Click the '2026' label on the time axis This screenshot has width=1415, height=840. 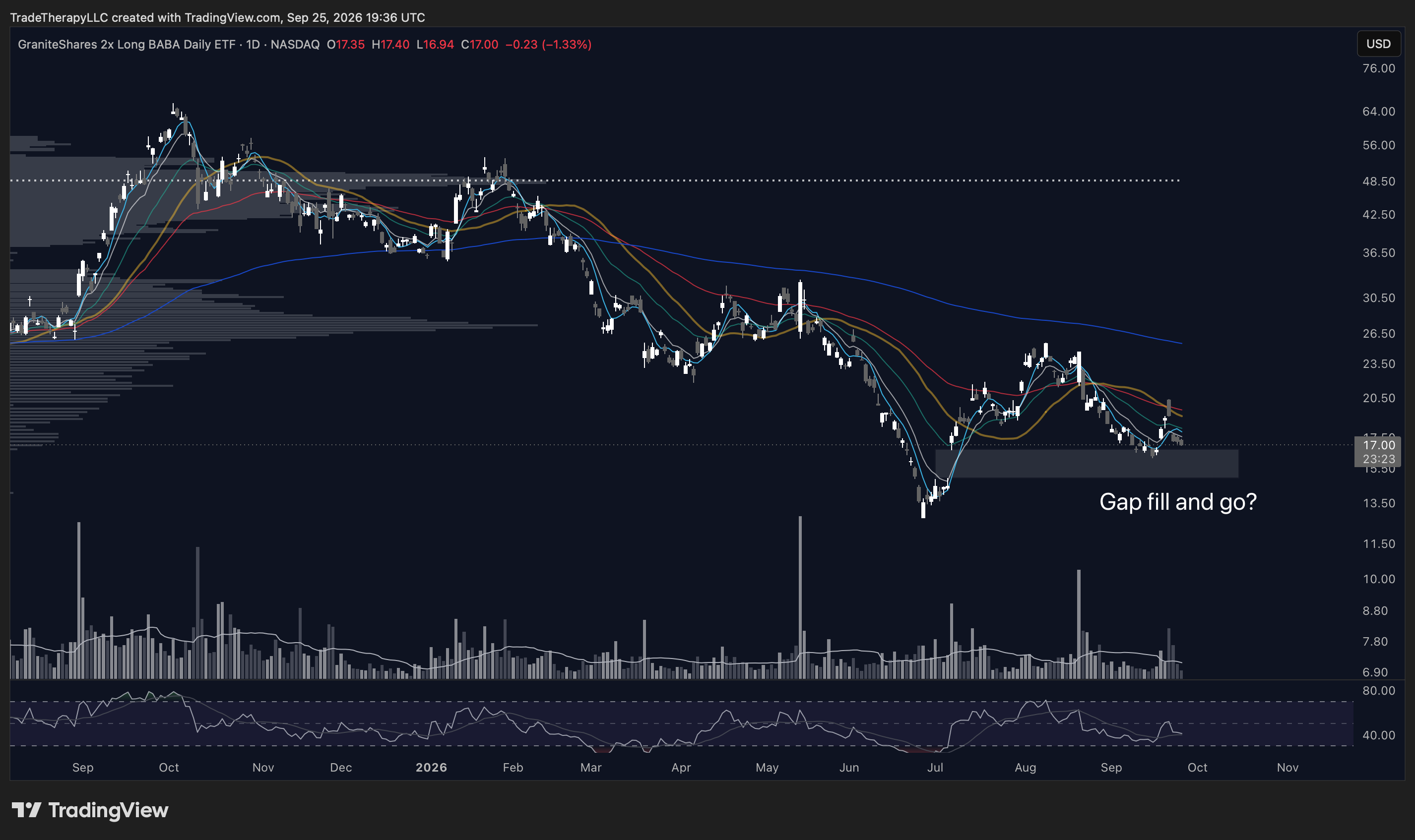(x=432, y=768)
